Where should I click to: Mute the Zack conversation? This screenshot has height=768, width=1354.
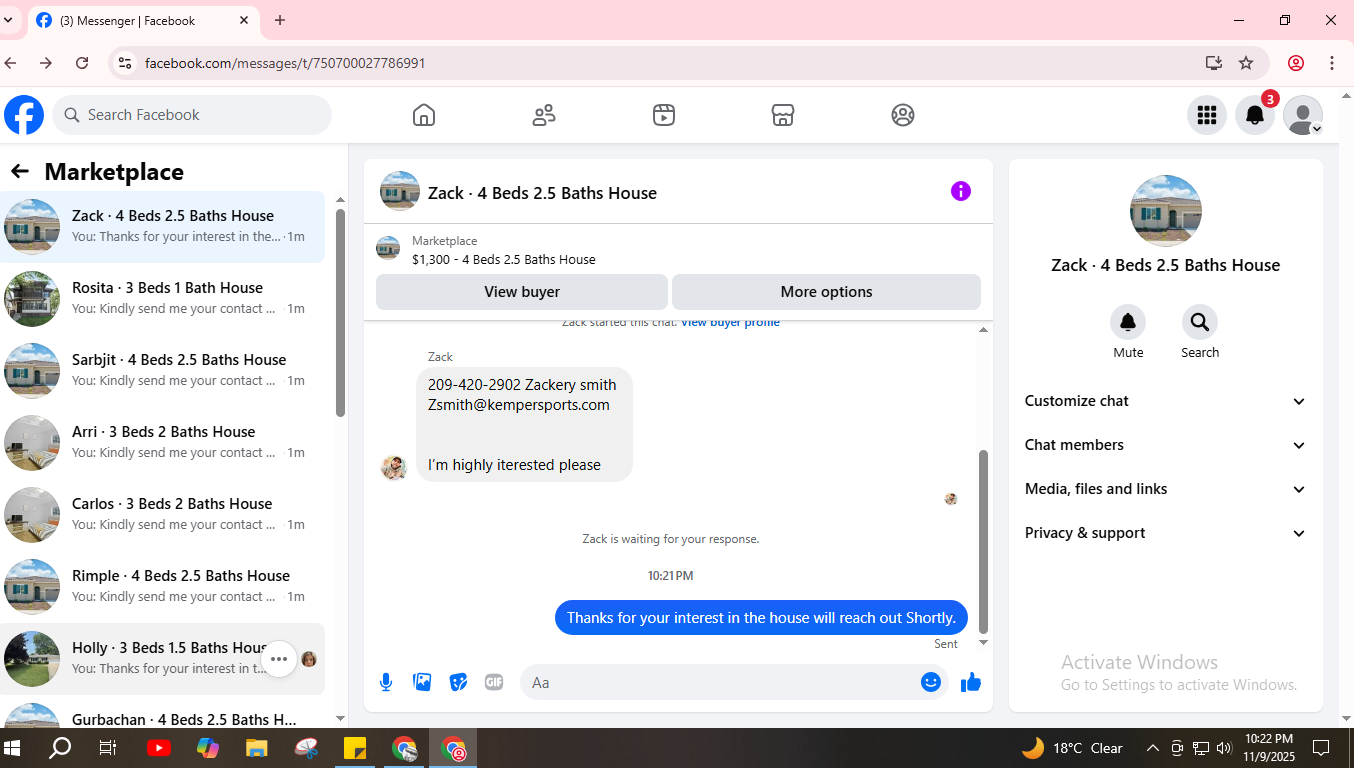click(x=1128, y=322)
